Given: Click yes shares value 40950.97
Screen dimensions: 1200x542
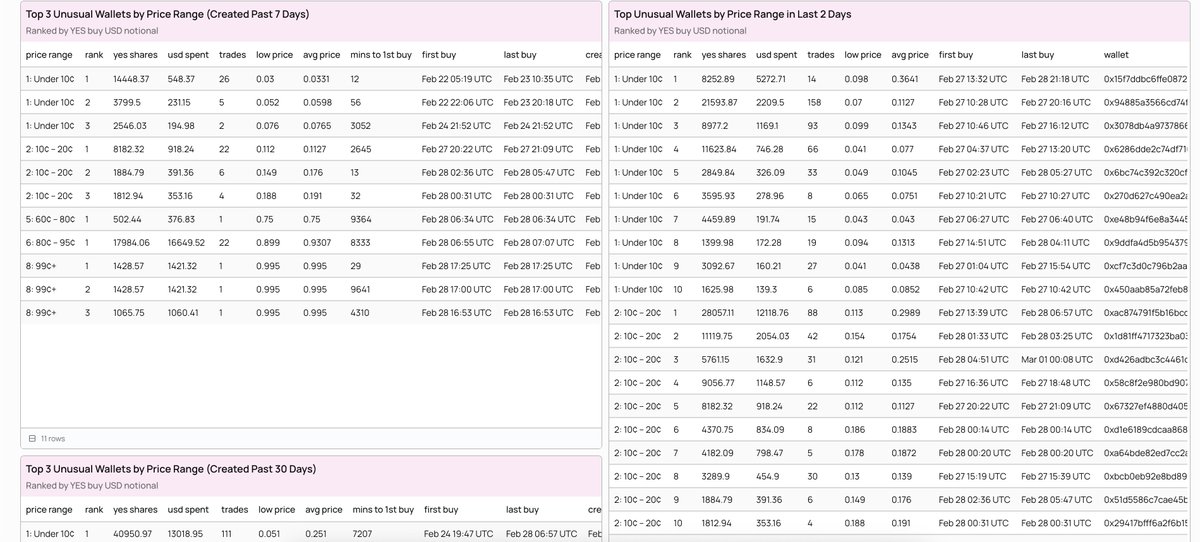Looking at the screenshot, I should (x=133, y=534).
